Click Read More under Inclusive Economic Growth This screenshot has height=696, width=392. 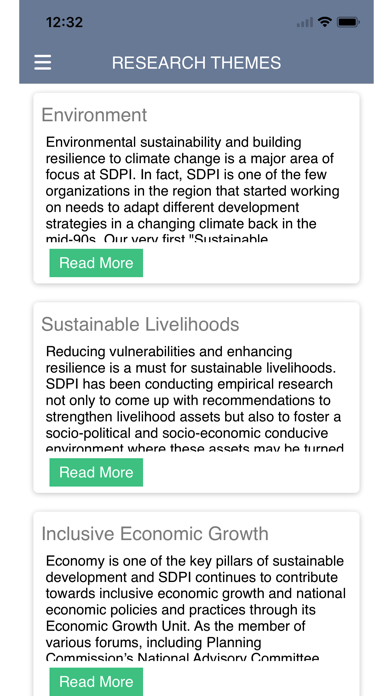click(x=96, y=682)
